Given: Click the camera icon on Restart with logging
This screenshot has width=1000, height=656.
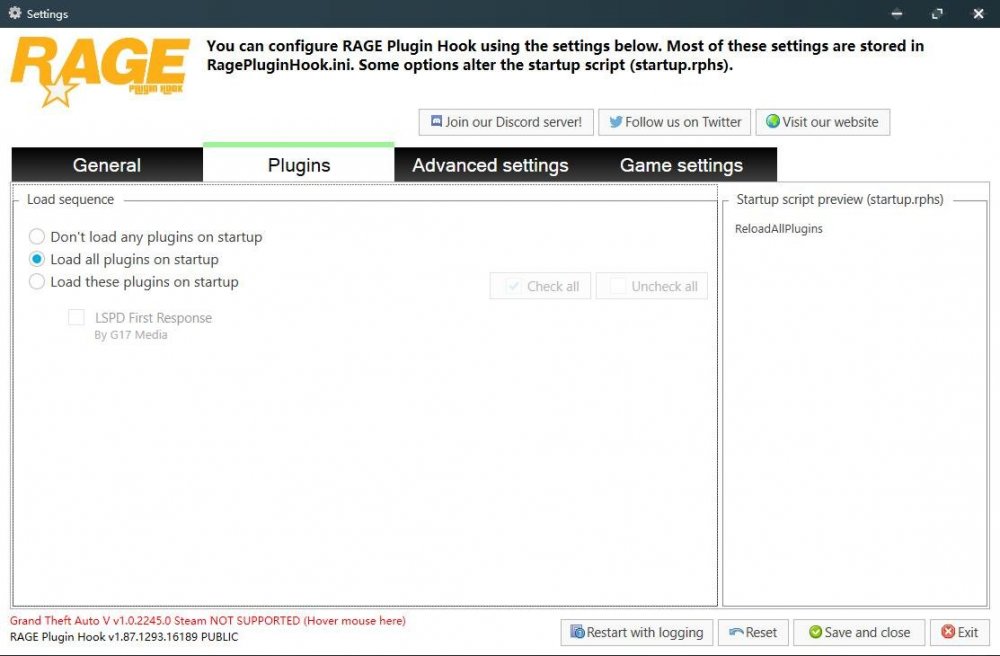Looking at the screenshot, I should click(x=577, y=632).
